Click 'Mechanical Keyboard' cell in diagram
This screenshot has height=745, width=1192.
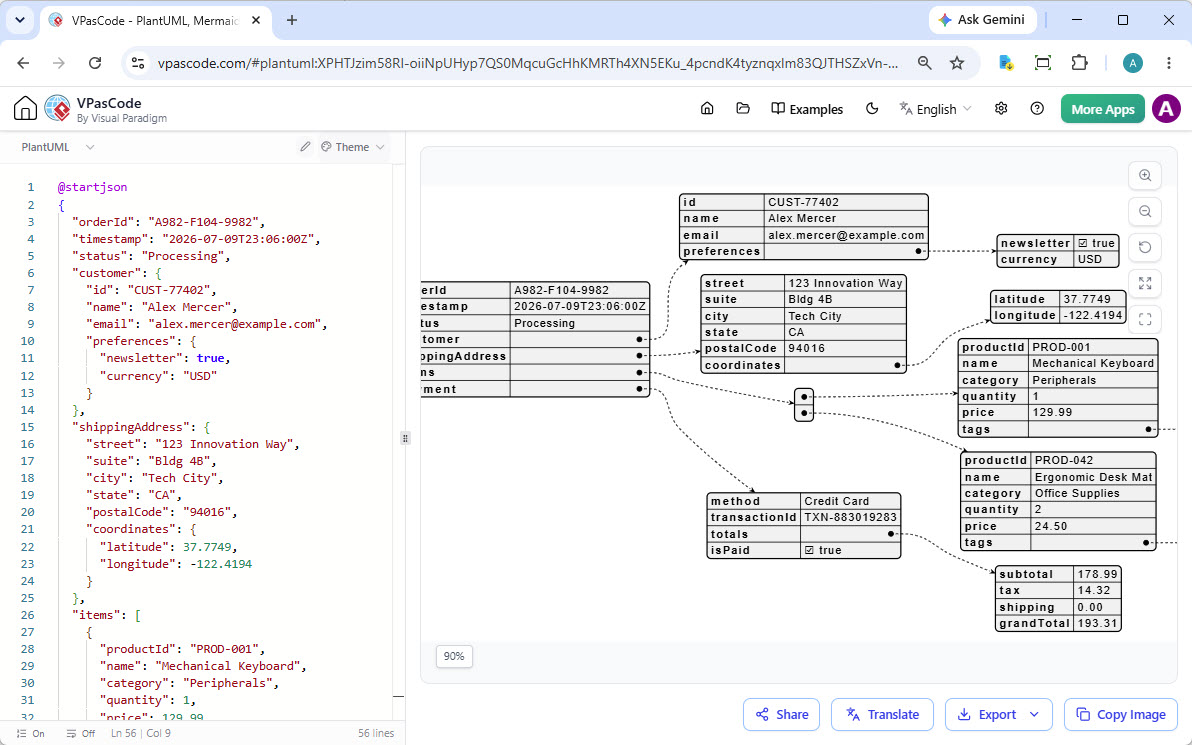pos(1093,363)
